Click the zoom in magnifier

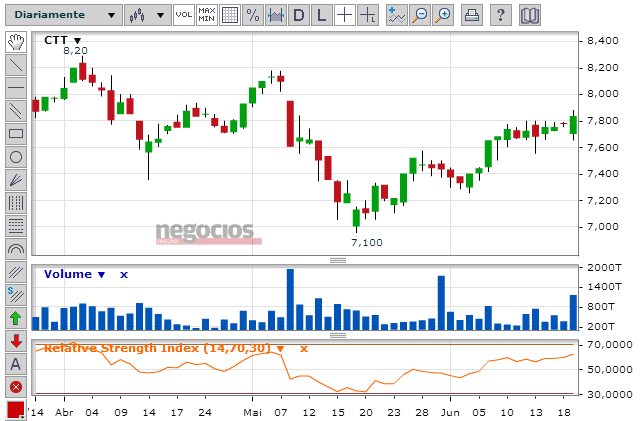(443, 15)
